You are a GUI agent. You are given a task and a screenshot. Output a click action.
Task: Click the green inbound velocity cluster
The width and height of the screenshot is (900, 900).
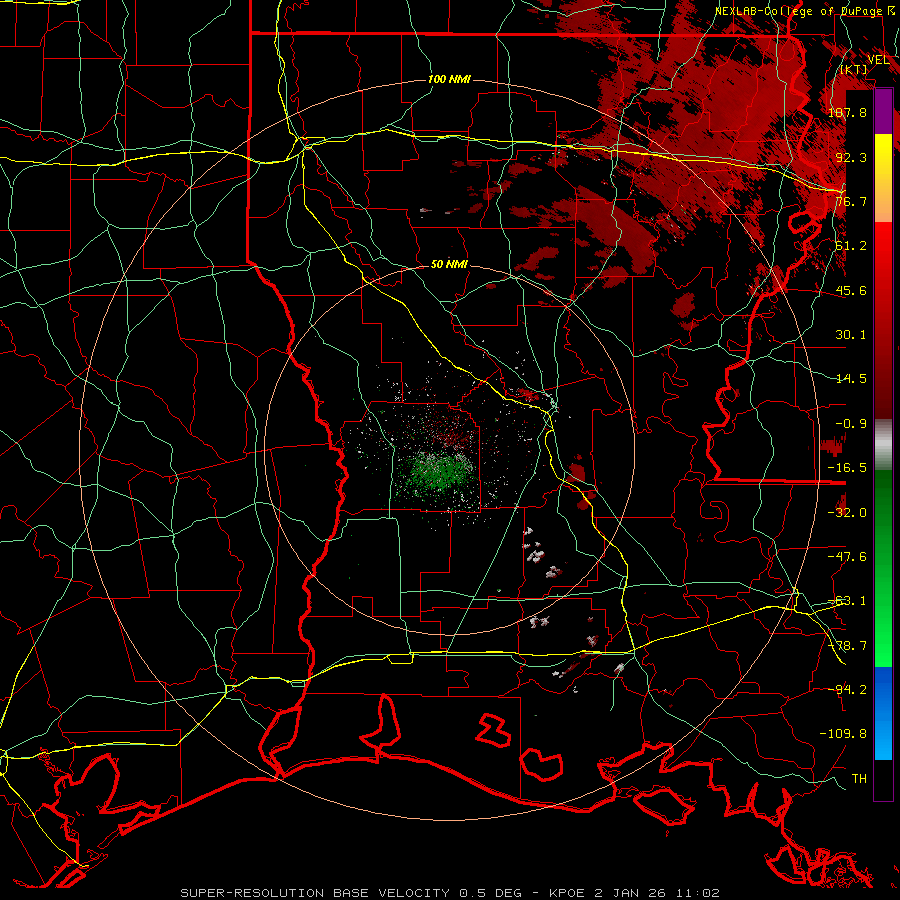tap(439, 474)
